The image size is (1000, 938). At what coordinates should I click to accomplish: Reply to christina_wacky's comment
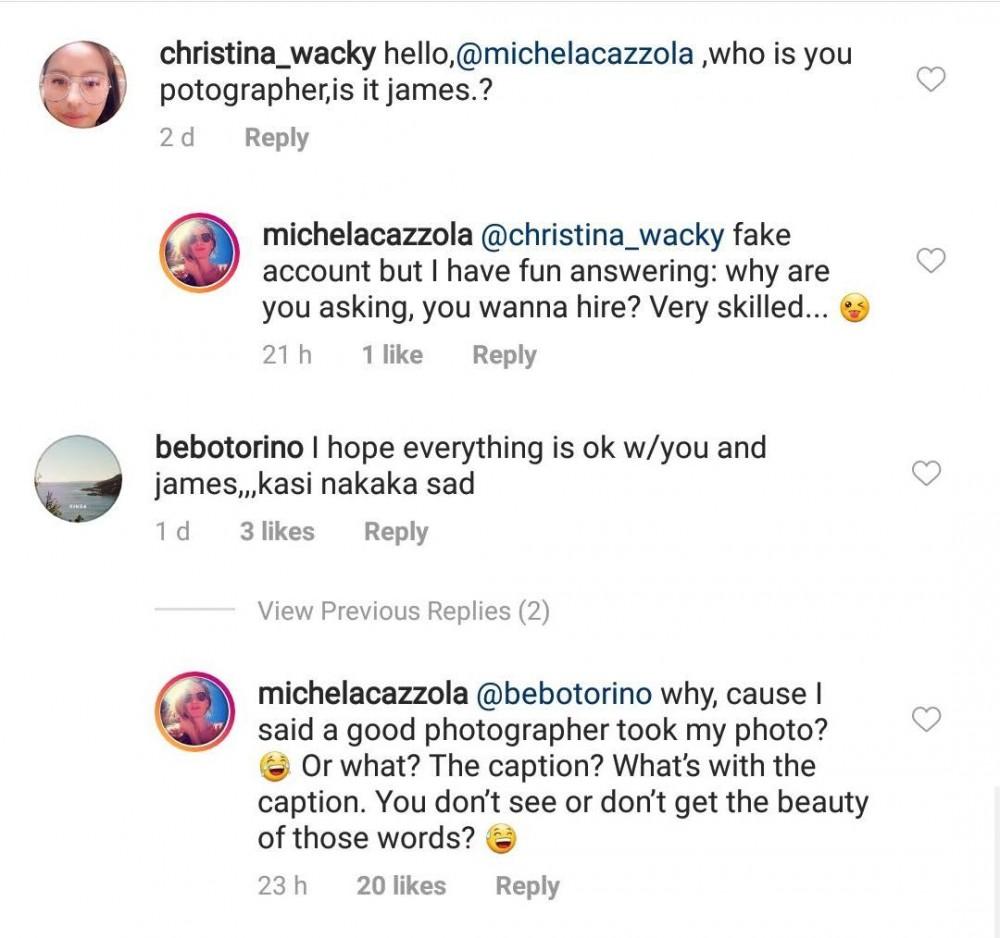click(x=276, y=138)
